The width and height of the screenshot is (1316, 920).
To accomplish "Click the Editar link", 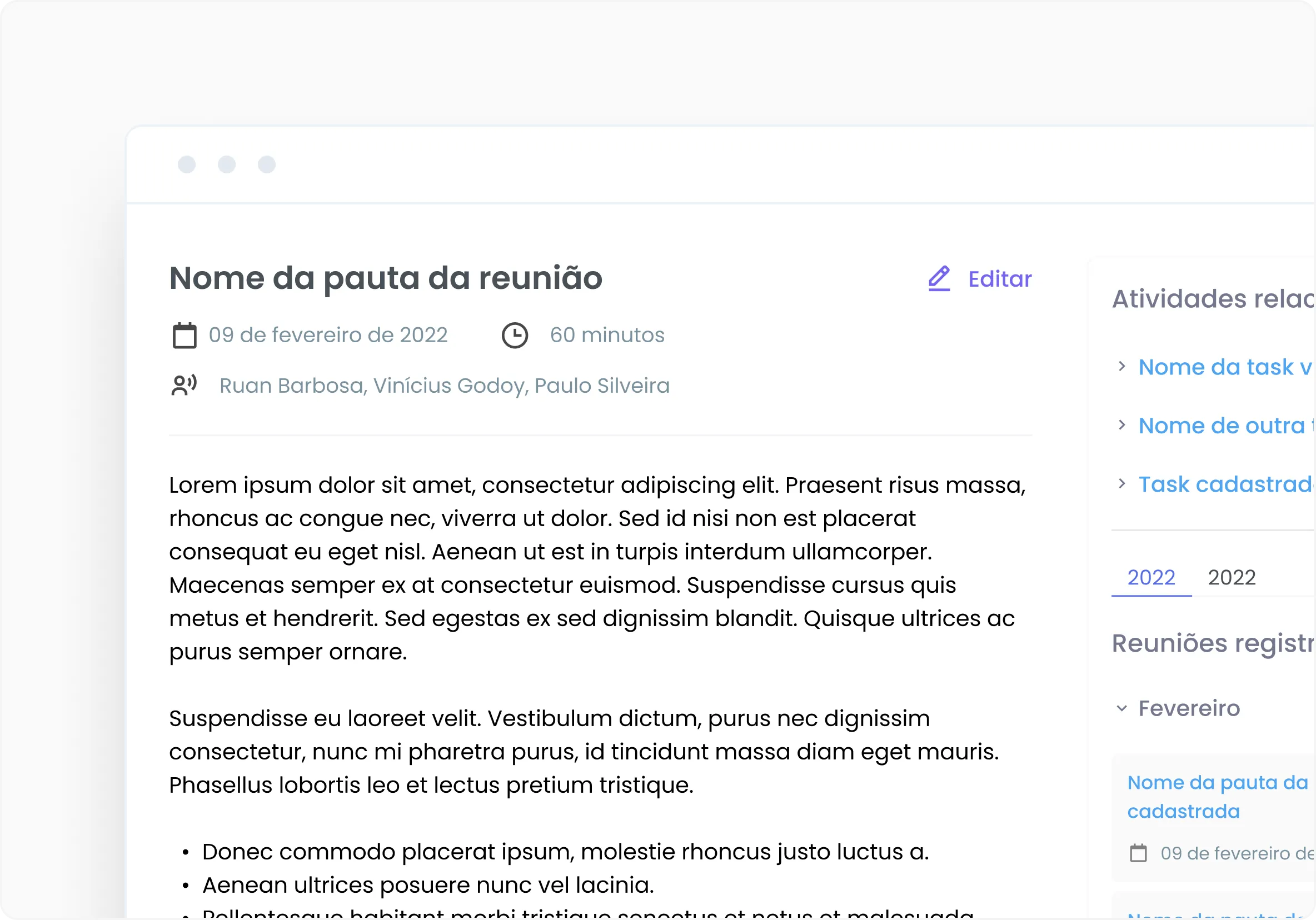I will (1000, 279).
